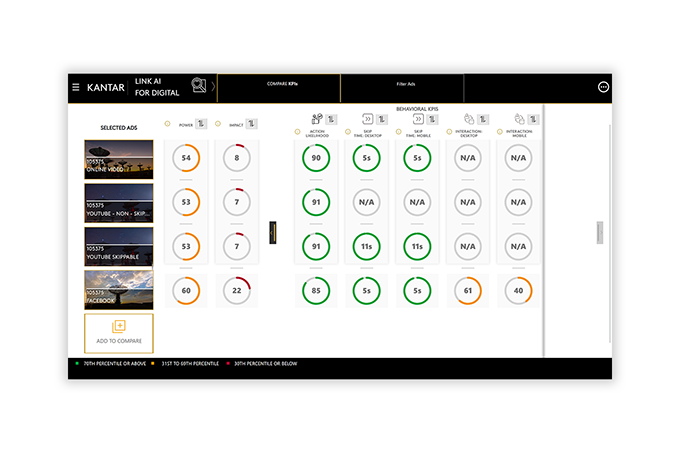The height and width of the screenshot is (453, 680).
Task: Sort ads by Power score
Action: click(x=202, y=124)
